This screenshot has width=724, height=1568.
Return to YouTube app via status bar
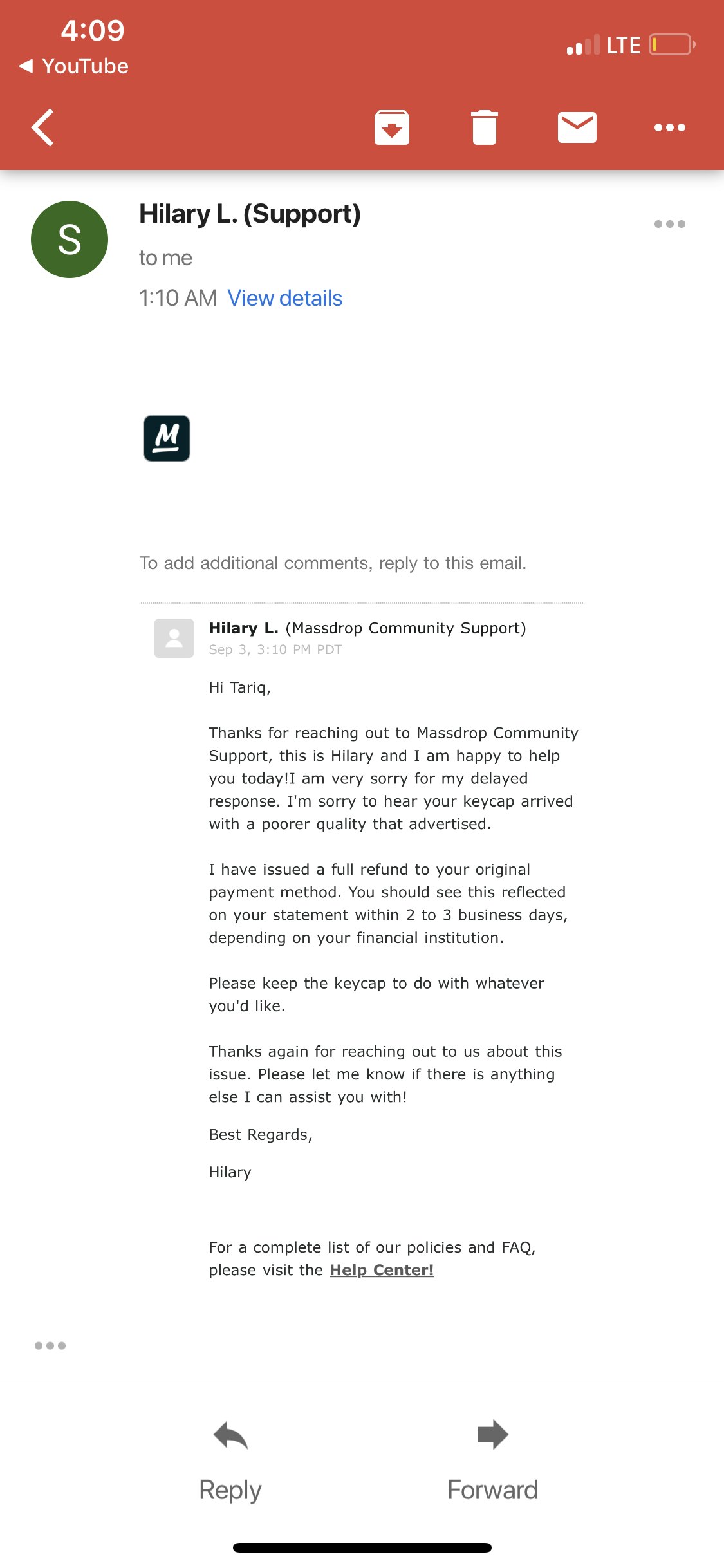(74, 66)
